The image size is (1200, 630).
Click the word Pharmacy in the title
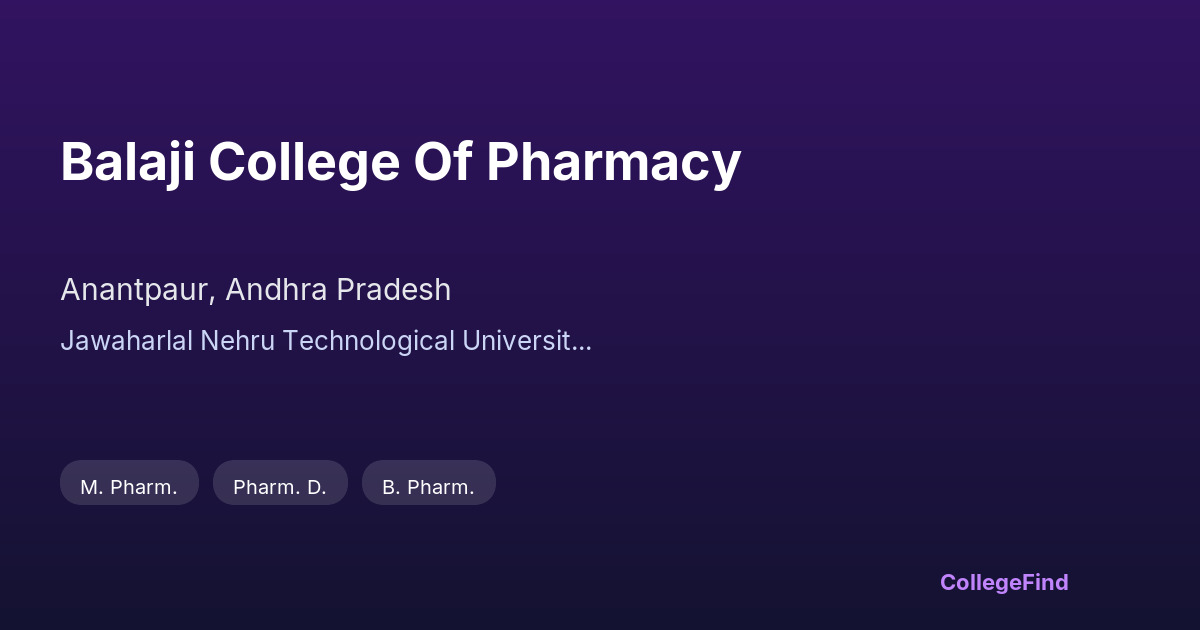click(613, 162)
